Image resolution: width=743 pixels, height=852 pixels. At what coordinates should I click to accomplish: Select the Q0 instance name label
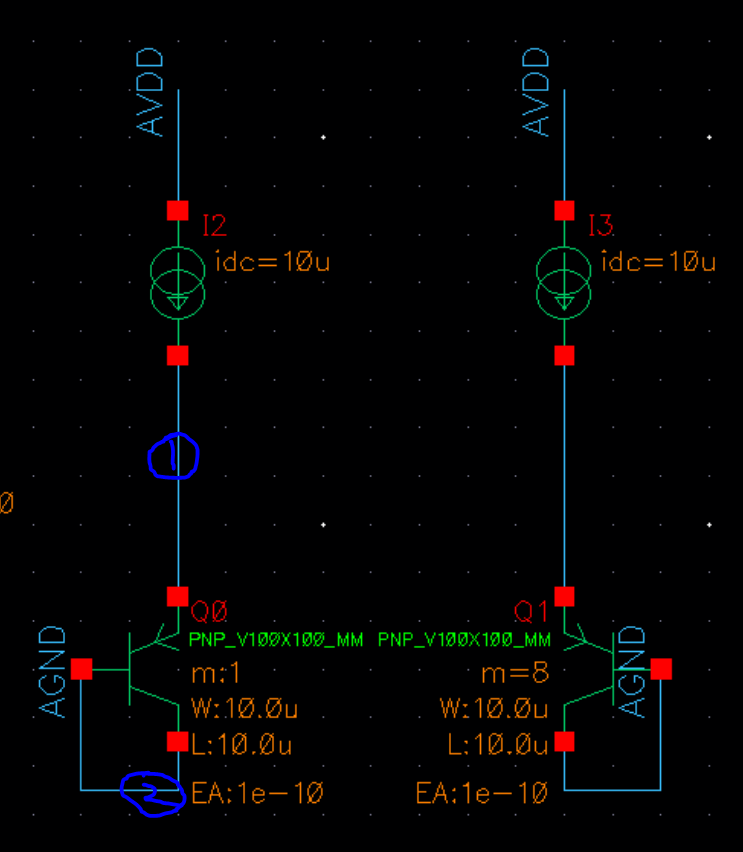(209, 612)
